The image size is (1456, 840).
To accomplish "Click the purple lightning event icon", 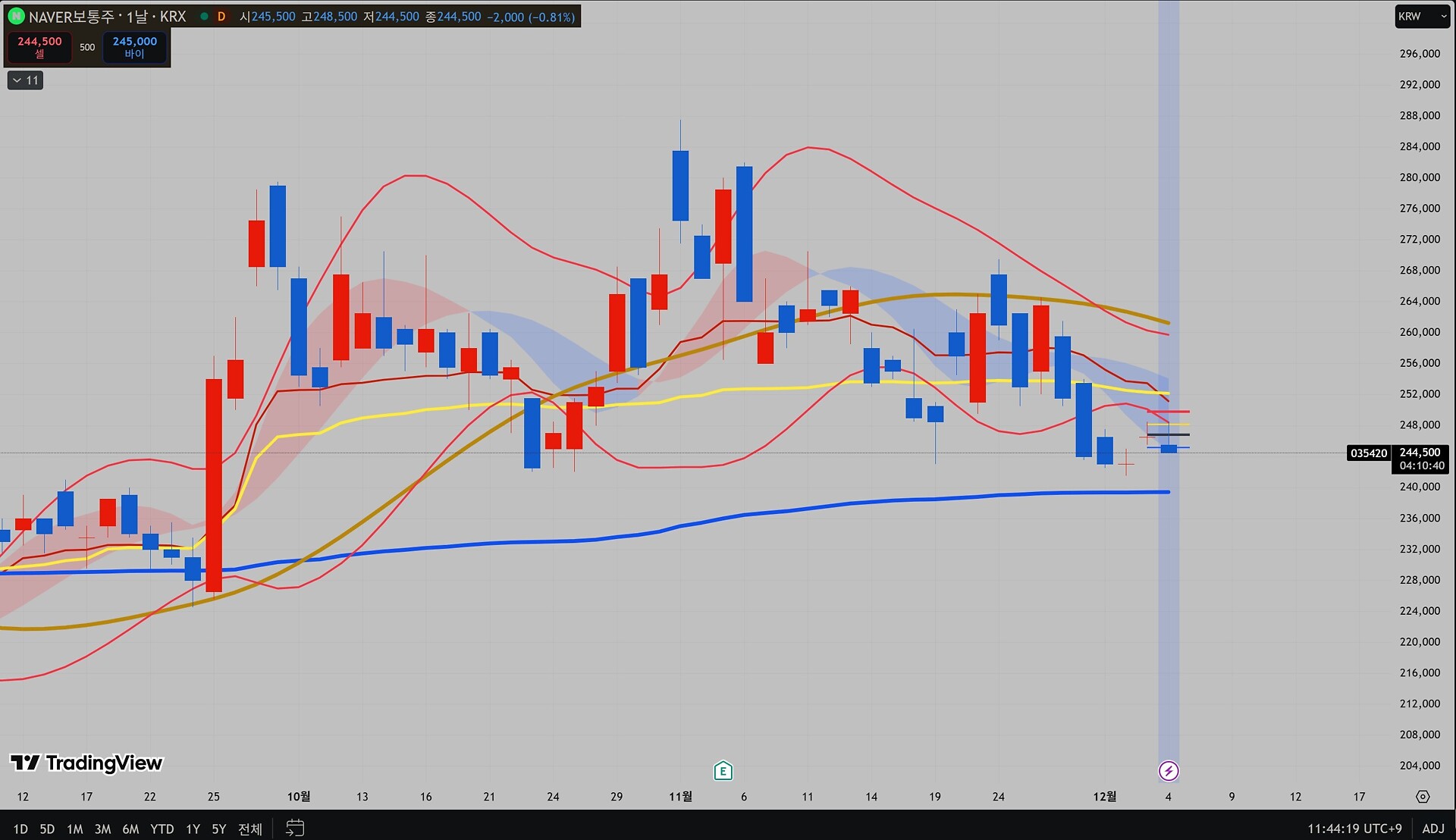I will pos(1168,771).
